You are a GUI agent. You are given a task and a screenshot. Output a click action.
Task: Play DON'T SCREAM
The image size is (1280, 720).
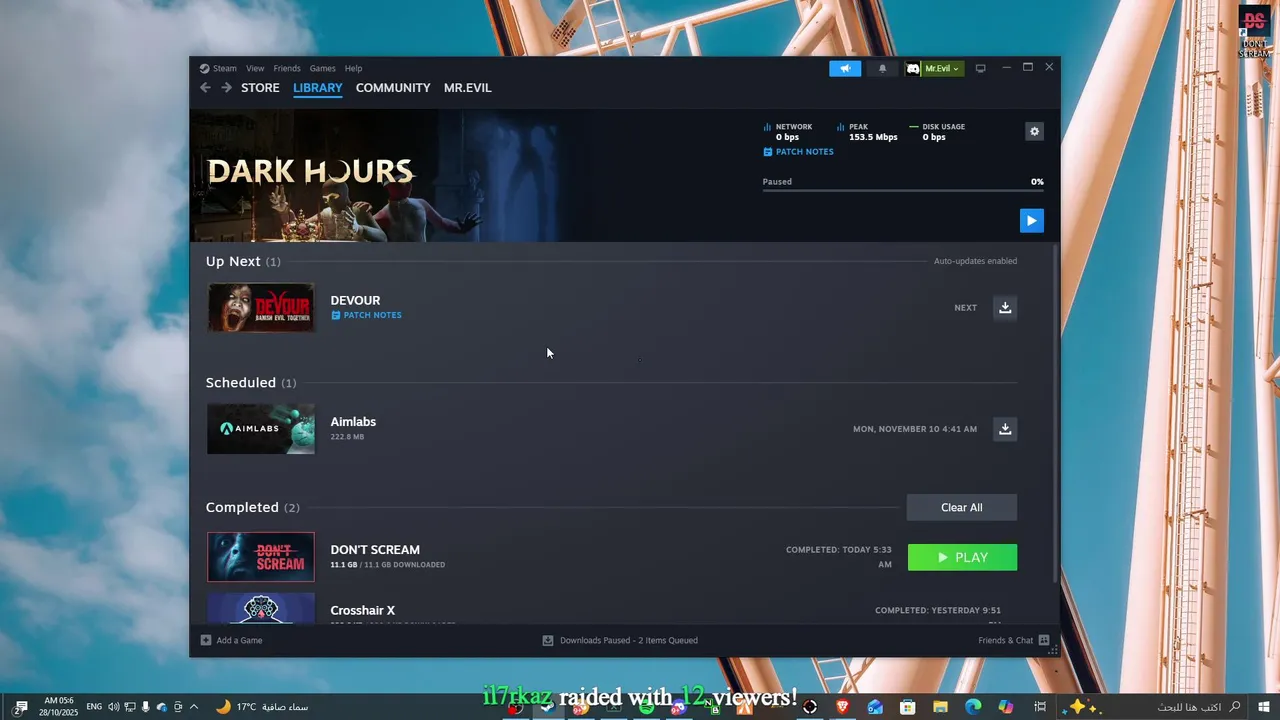[x=962, y=558]
